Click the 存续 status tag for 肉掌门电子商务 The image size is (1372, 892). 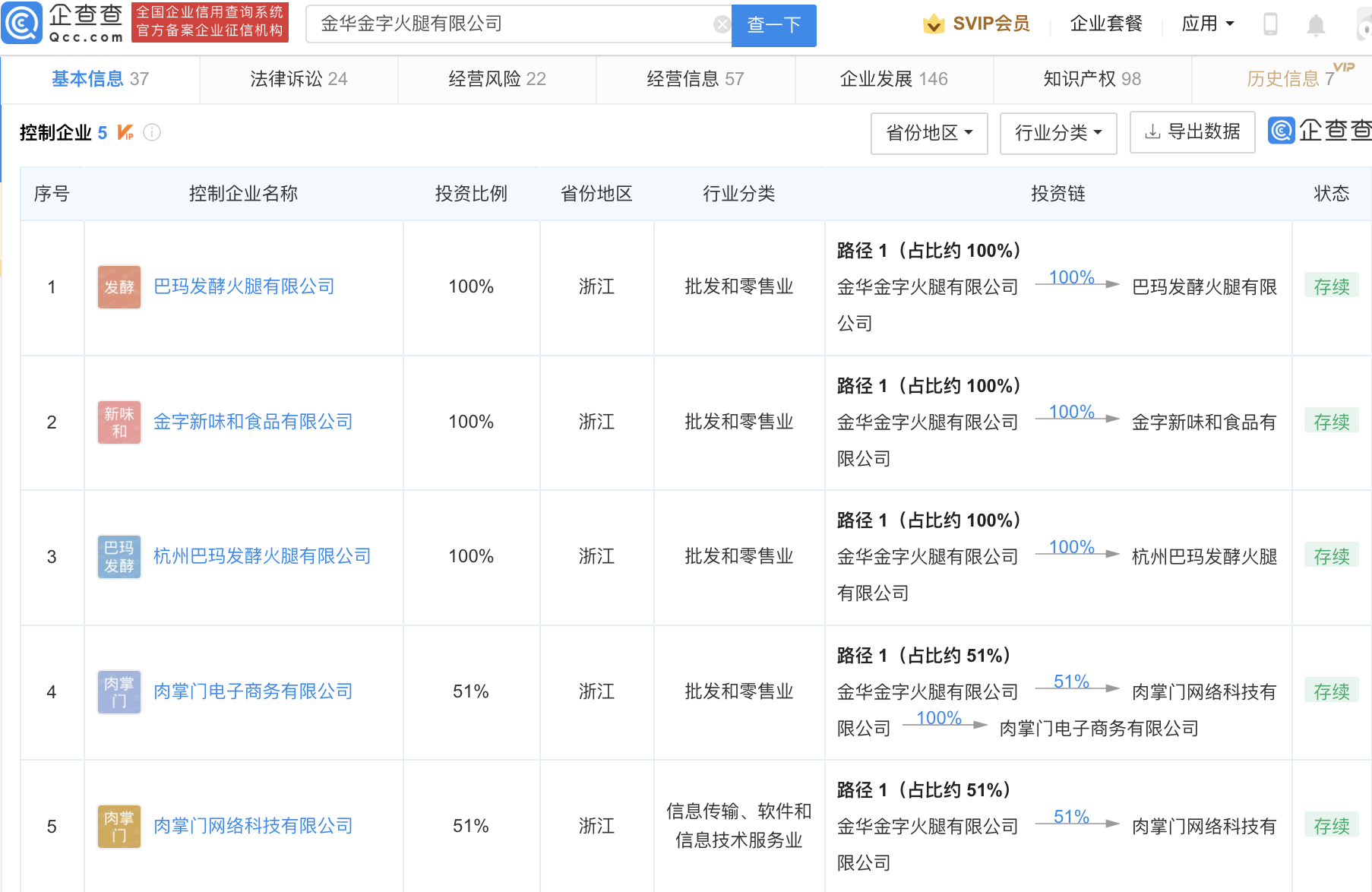click(1332, 691)
